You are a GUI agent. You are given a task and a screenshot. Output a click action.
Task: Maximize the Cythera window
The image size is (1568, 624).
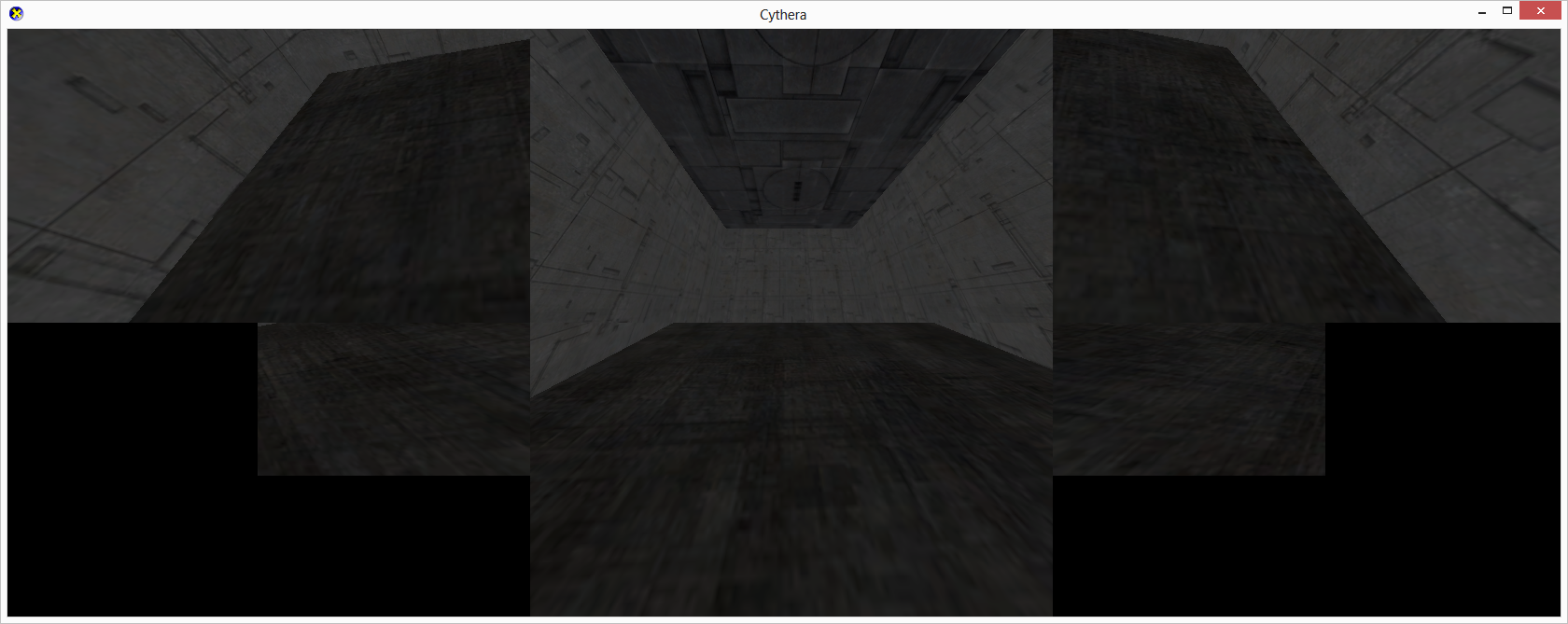1506,11
